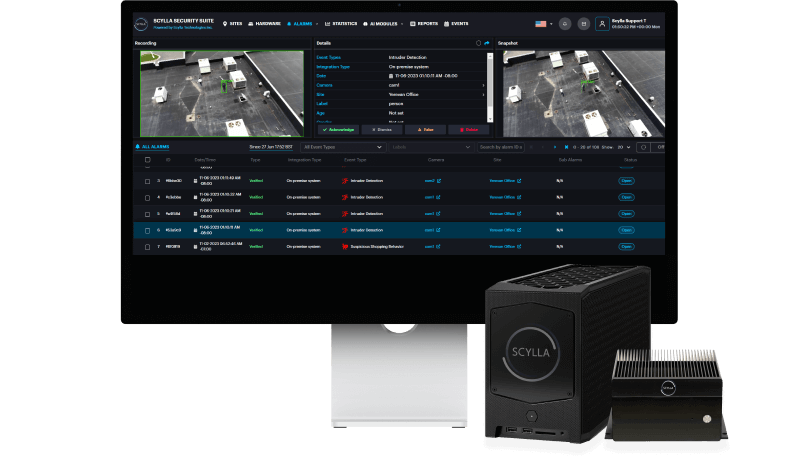This screenshot has height=456, width=812.
Task: Click the search by alarm ID field
Action: click(x=500, y=147)
